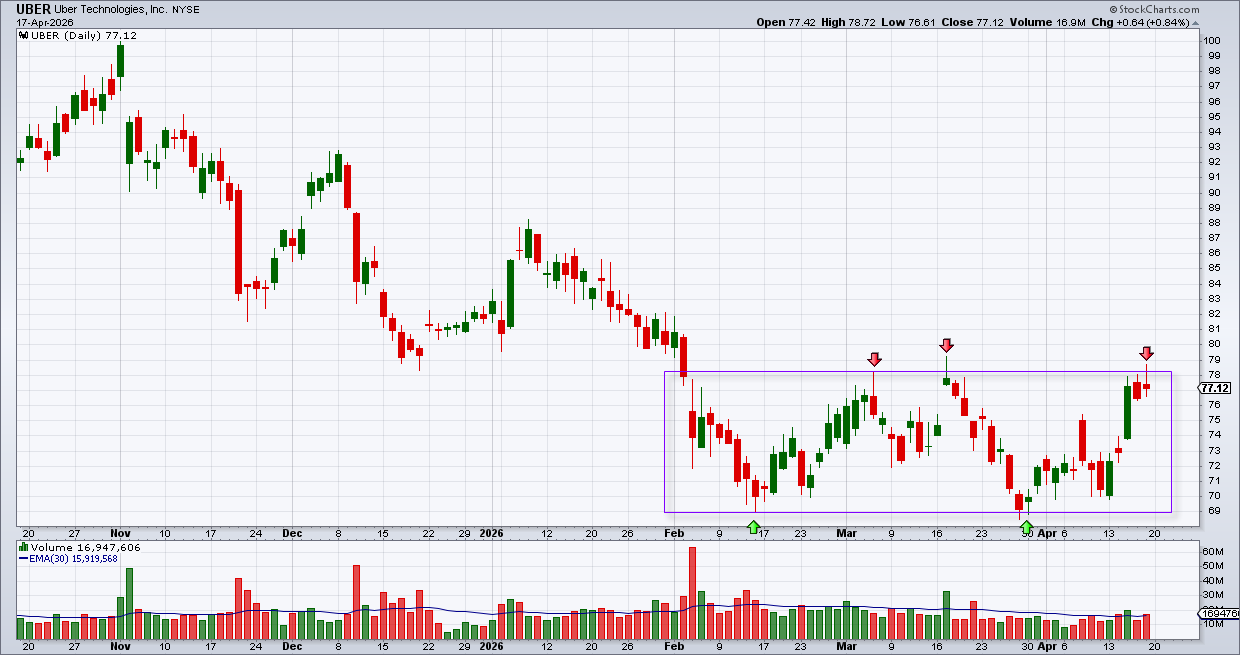Screen dimensions: 1240x655
Task: Click the Nov label on price chart date axis
Action: coord(120,533)
